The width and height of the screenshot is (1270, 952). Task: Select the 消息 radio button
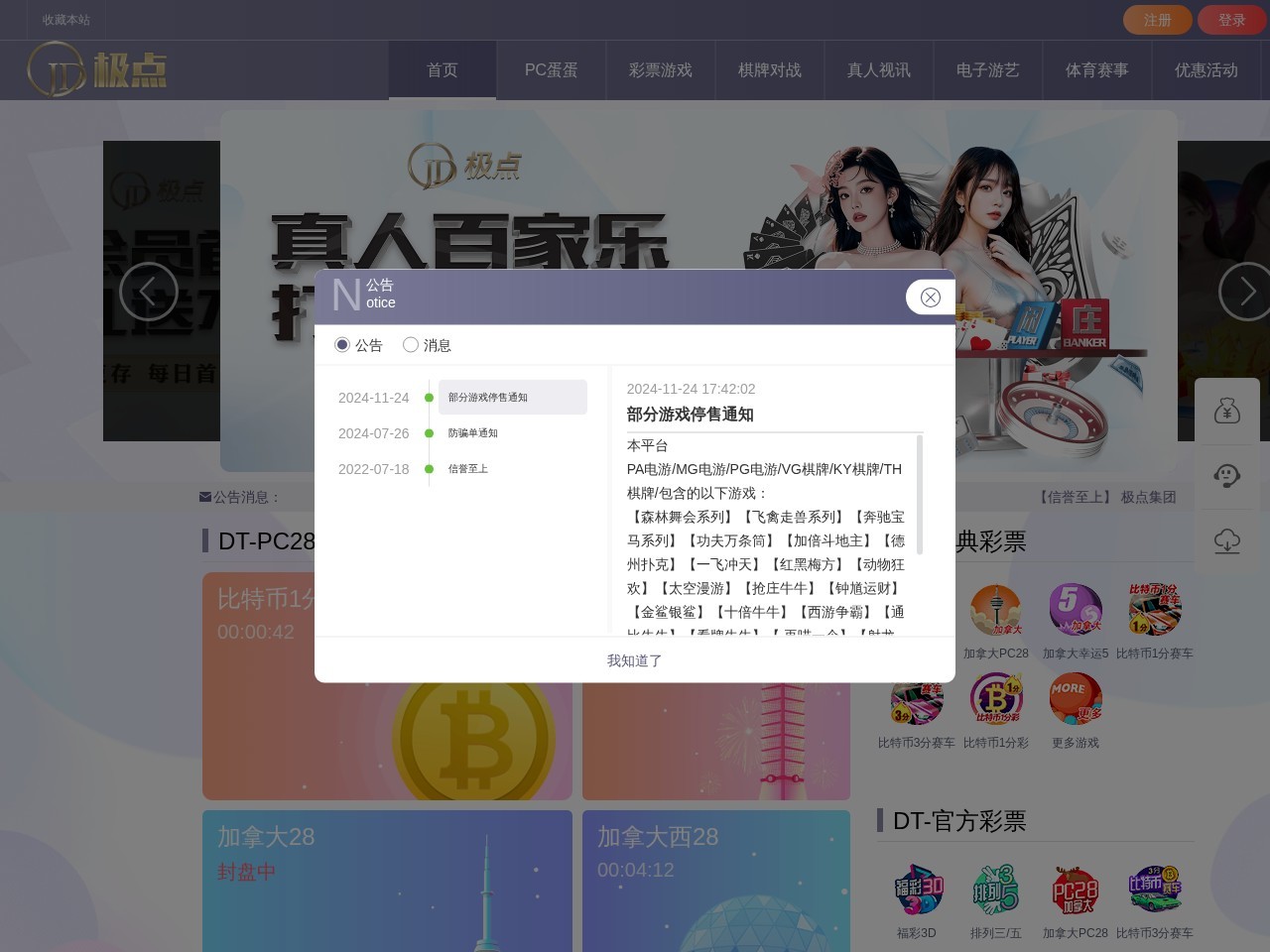pyautogui.click(x=411, y=345)
